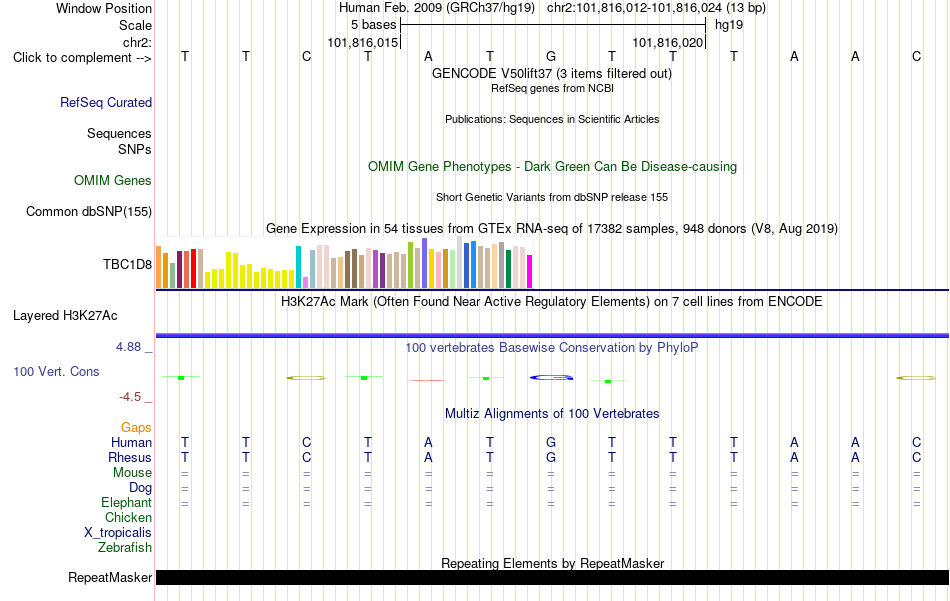This screenshot has width=950, height=601.
Task: Click the OMIM Gene Phenotypes title text
Action: [552, 167]
